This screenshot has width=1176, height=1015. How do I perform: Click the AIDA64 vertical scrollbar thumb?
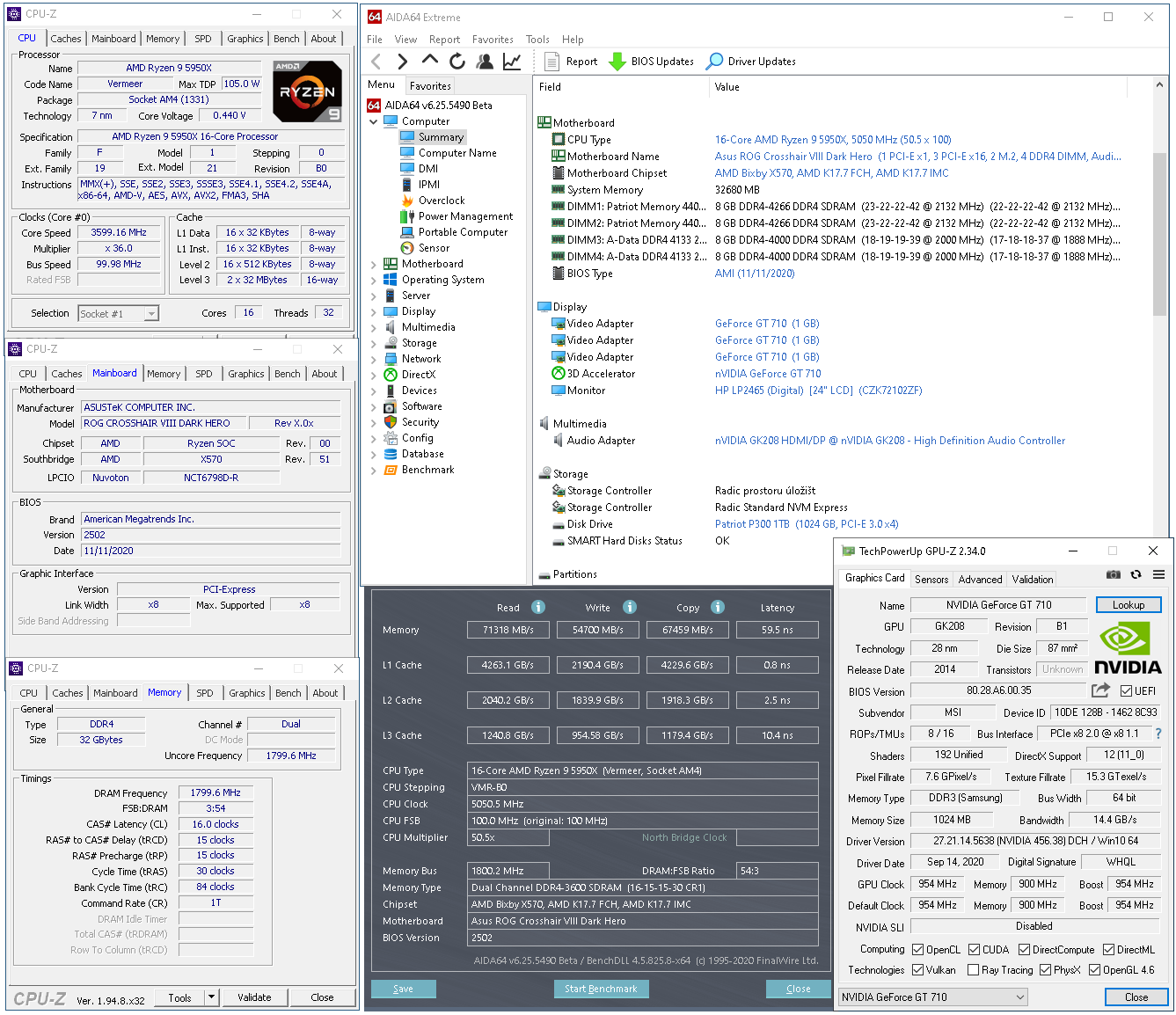pyautogui.click(x=1159, y=233)
